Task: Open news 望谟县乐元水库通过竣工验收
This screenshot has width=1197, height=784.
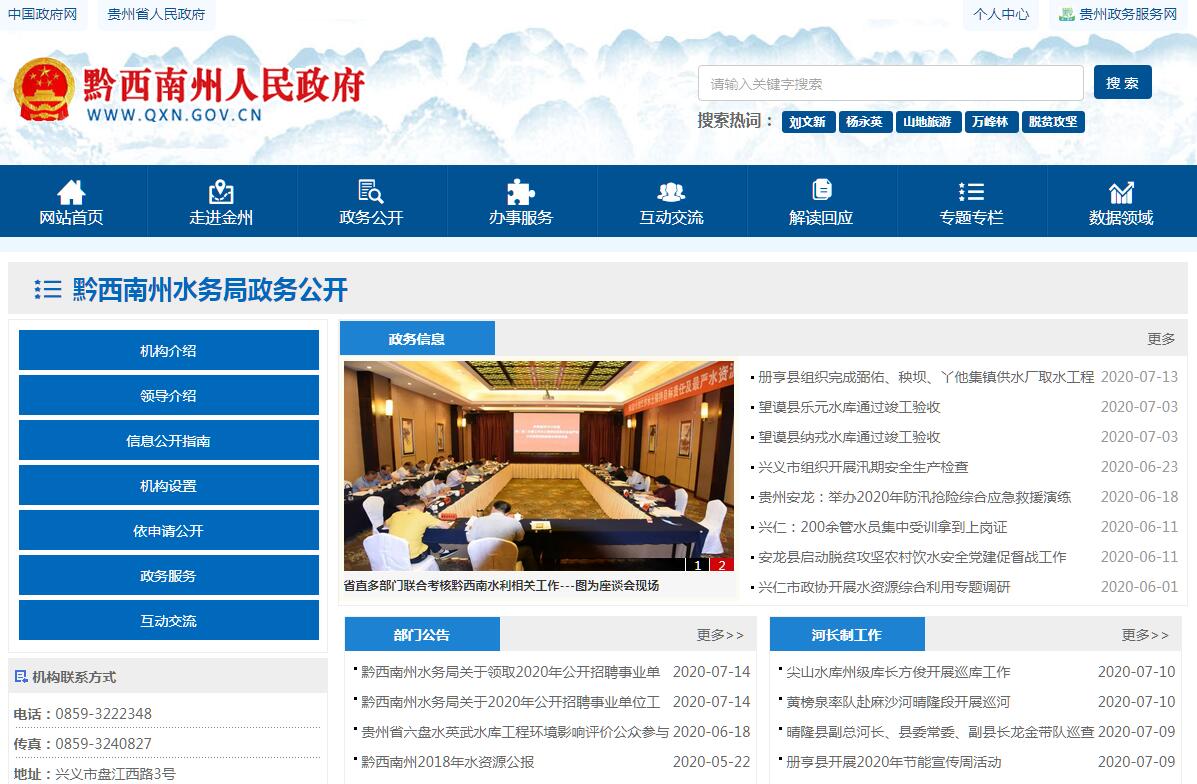Action: (849, 407)
